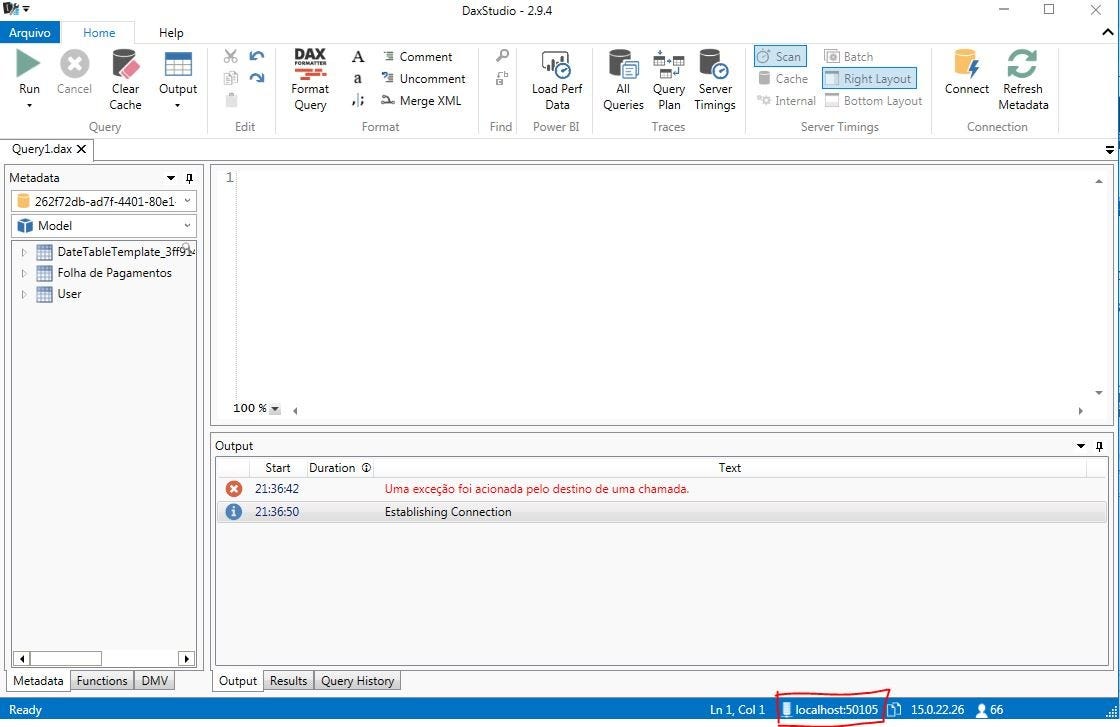Expand the Folha de Pagamentos table node
Image resolution: width=1120 pixels, height=727 pixels.
click(24, 273)
